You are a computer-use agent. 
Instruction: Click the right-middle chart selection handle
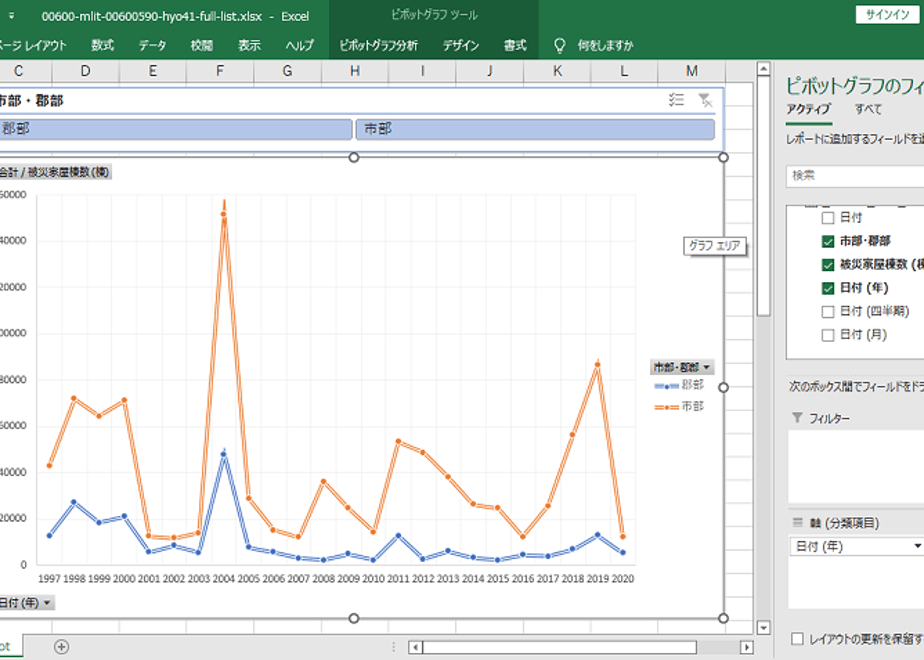pos(724,387)
